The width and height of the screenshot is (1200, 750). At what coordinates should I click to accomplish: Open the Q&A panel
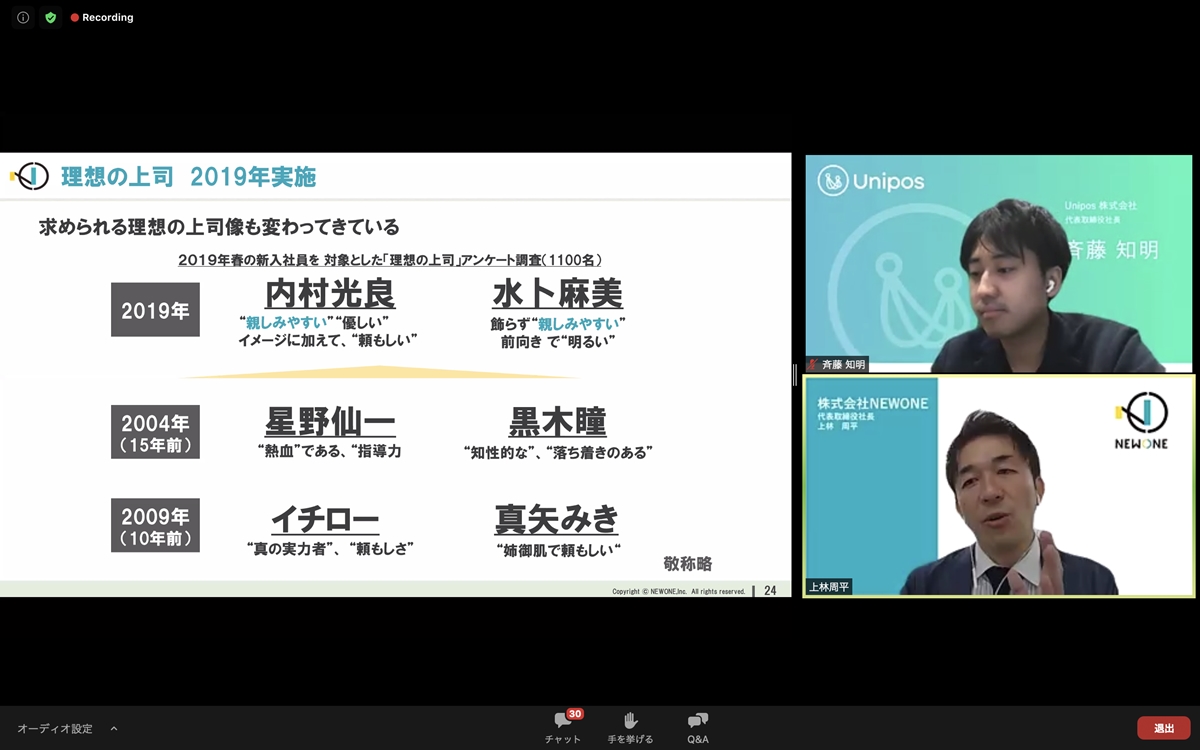click(698, 727)
